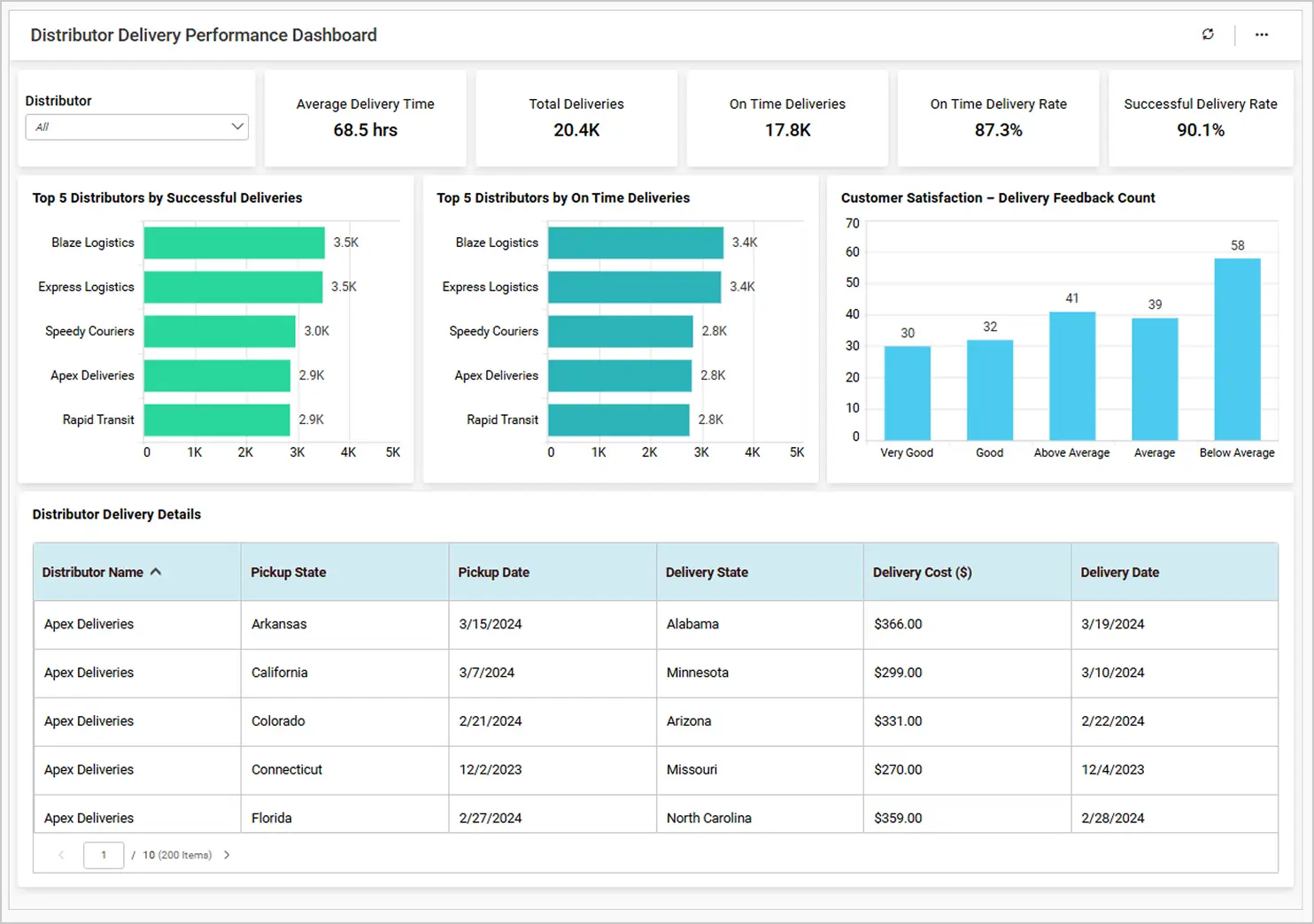1314x924 pixels.
Task: Click Speedy Couriers bar in Successful Deliveries chart
Action: click(220, 331)
